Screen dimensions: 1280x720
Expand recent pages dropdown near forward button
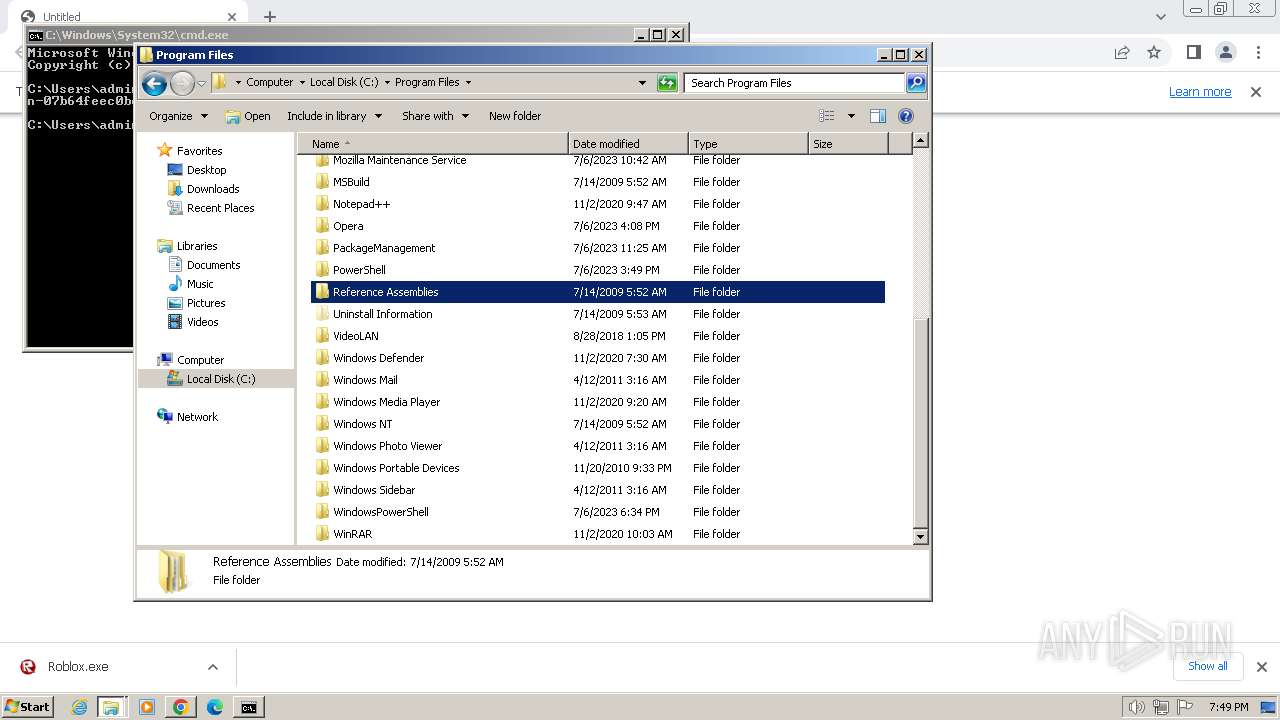coord(201,83)
